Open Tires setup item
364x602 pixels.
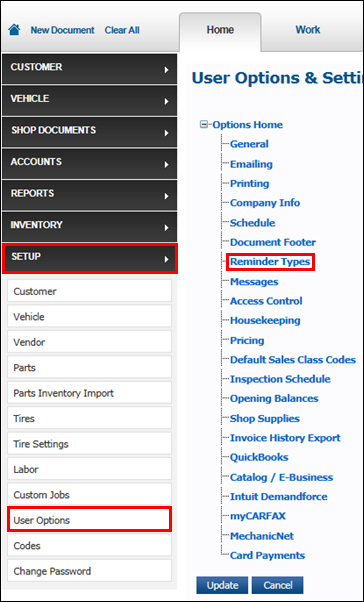point(89,418)
